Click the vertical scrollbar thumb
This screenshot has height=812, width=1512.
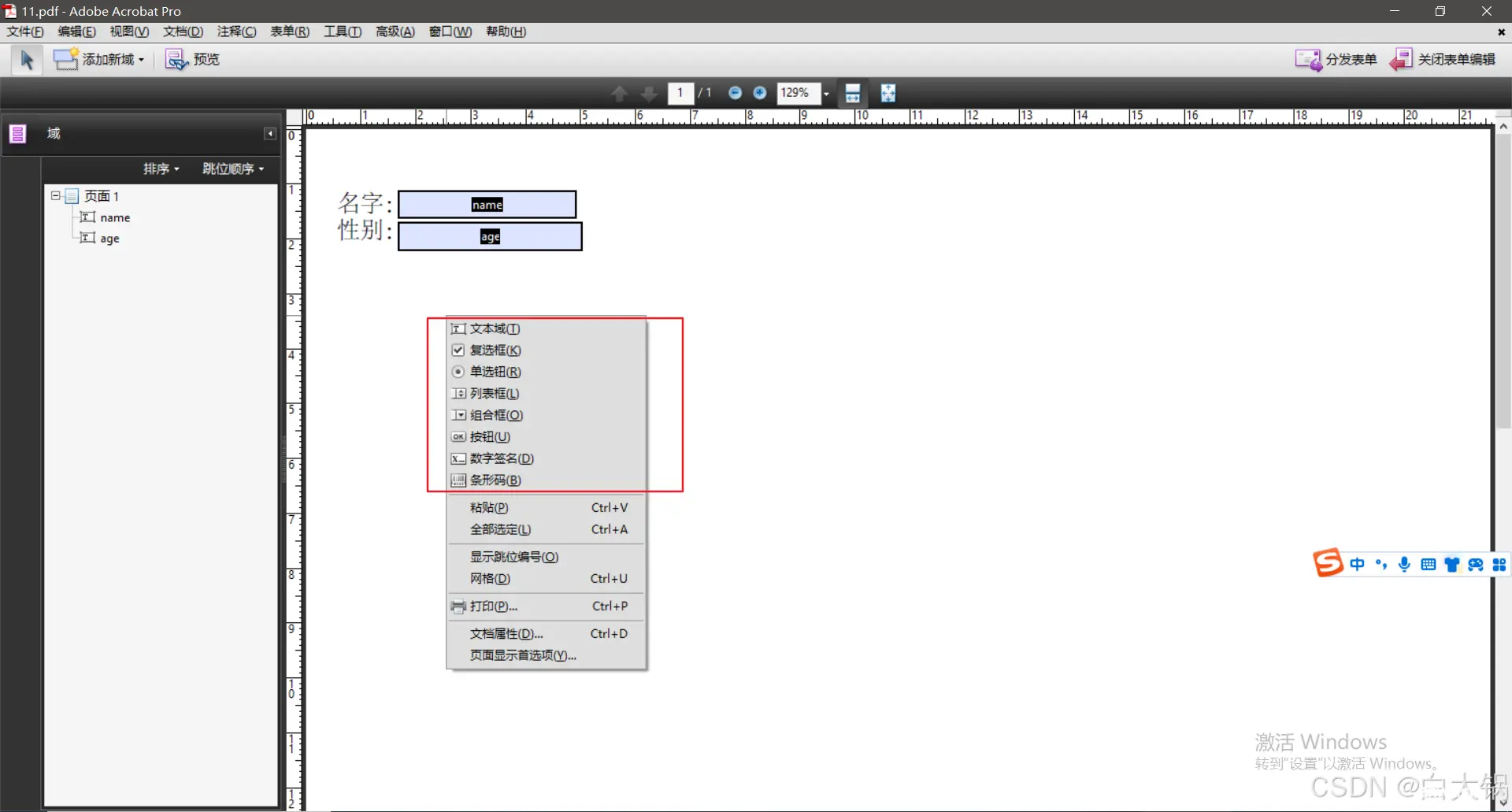tap(1503, 281)
